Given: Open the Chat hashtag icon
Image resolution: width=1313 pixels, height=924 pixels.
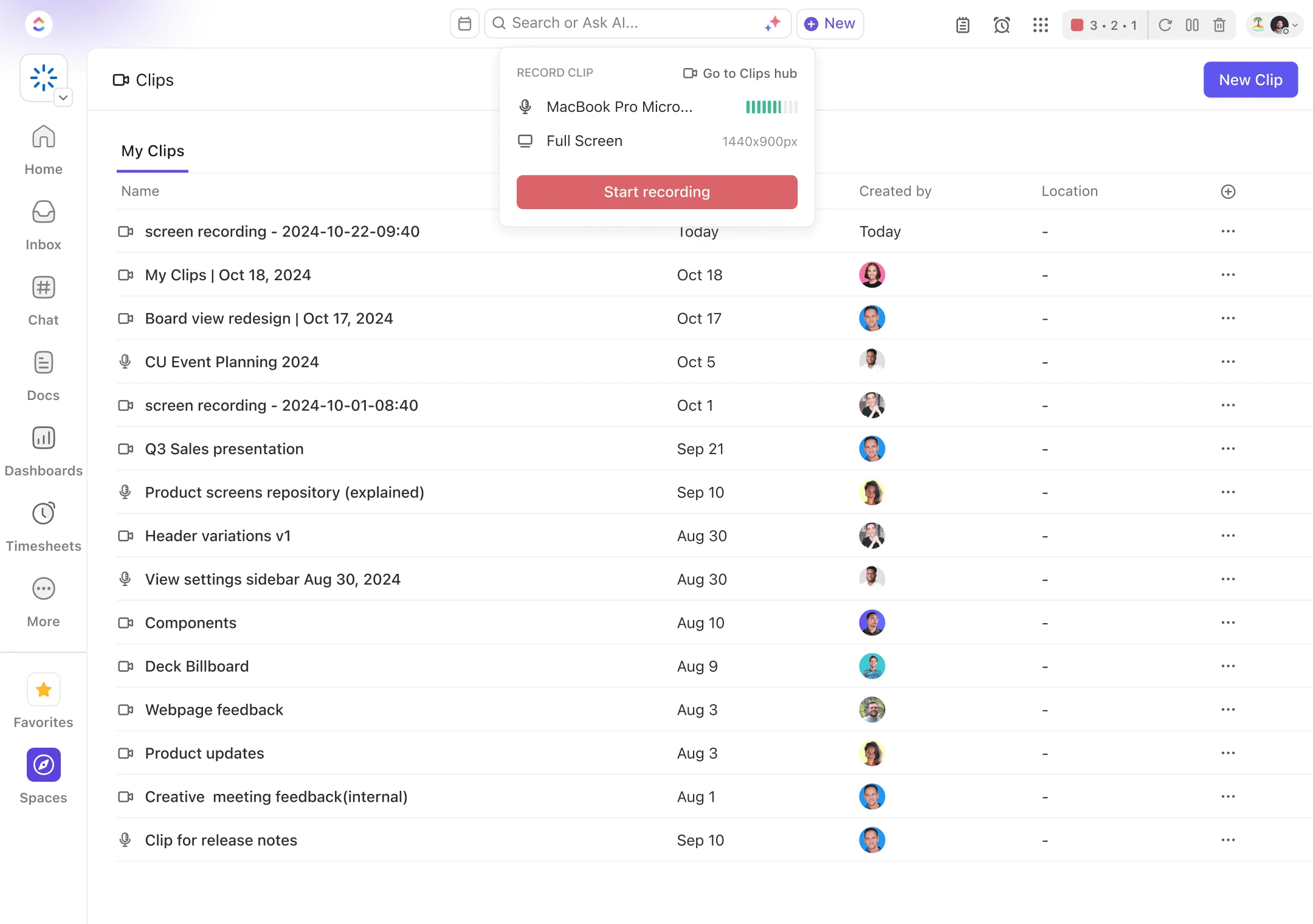Looking at the screenshot, I should tap(43, 288).
